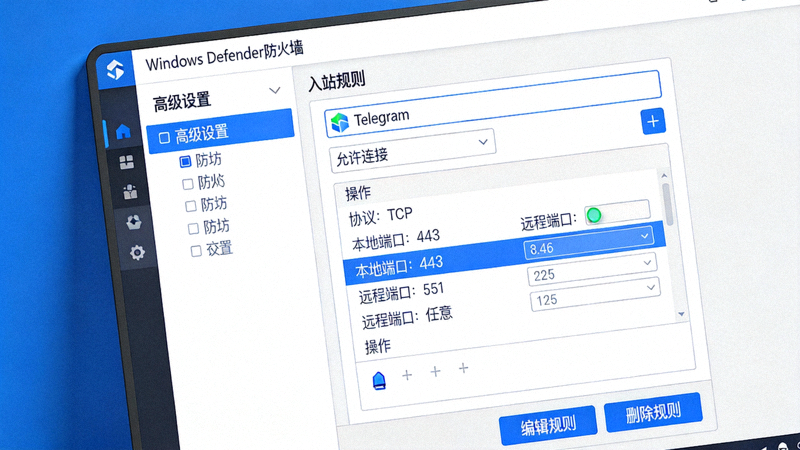Open the settings gear icon in sidebar

pyautogui.click(x=137, y=253)
